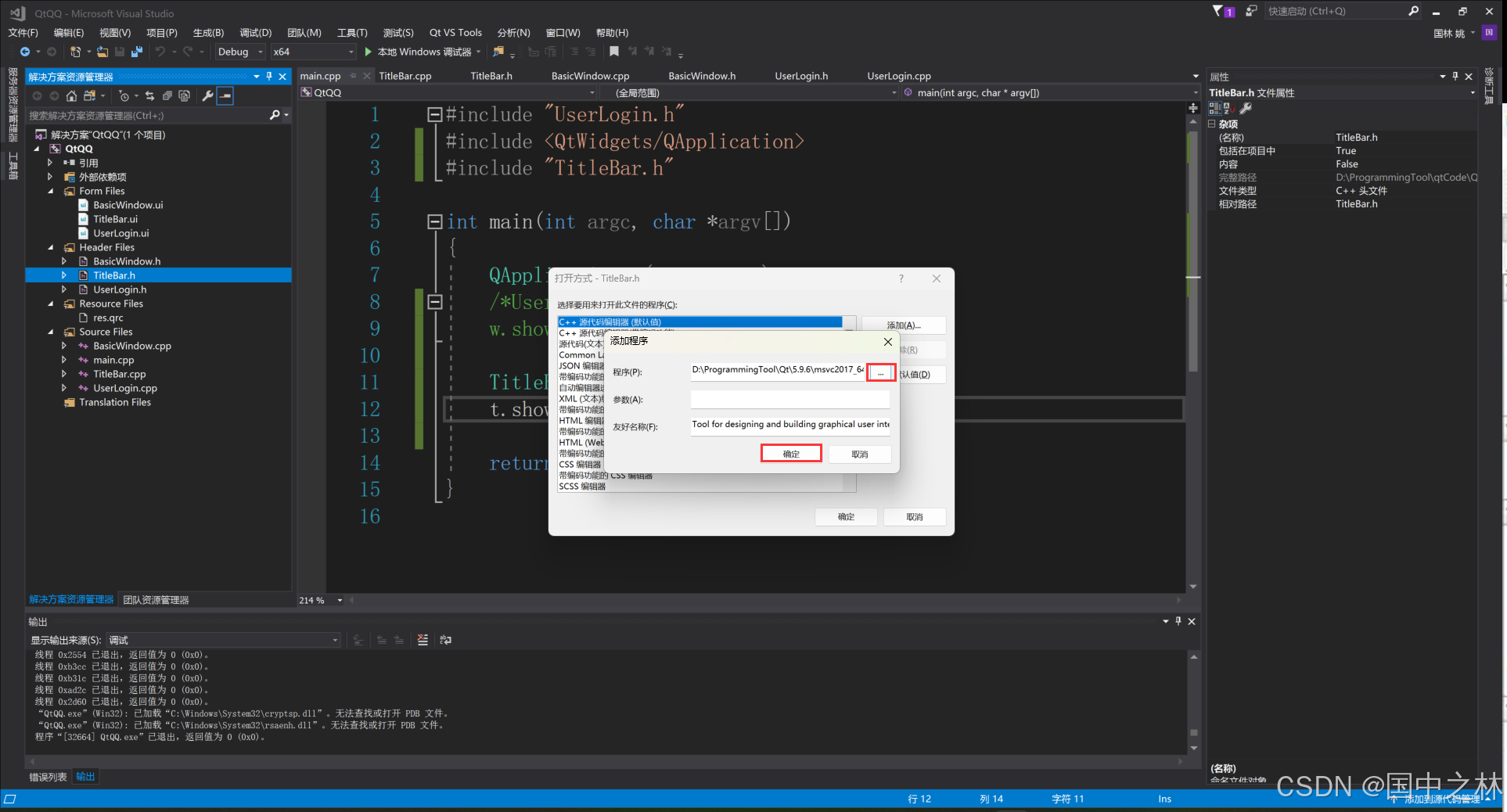The height and width of the screenshot is (812, 1507).
Task: Click the 搜索解决方案资源管理器 search box
Action: pos(149,115)
